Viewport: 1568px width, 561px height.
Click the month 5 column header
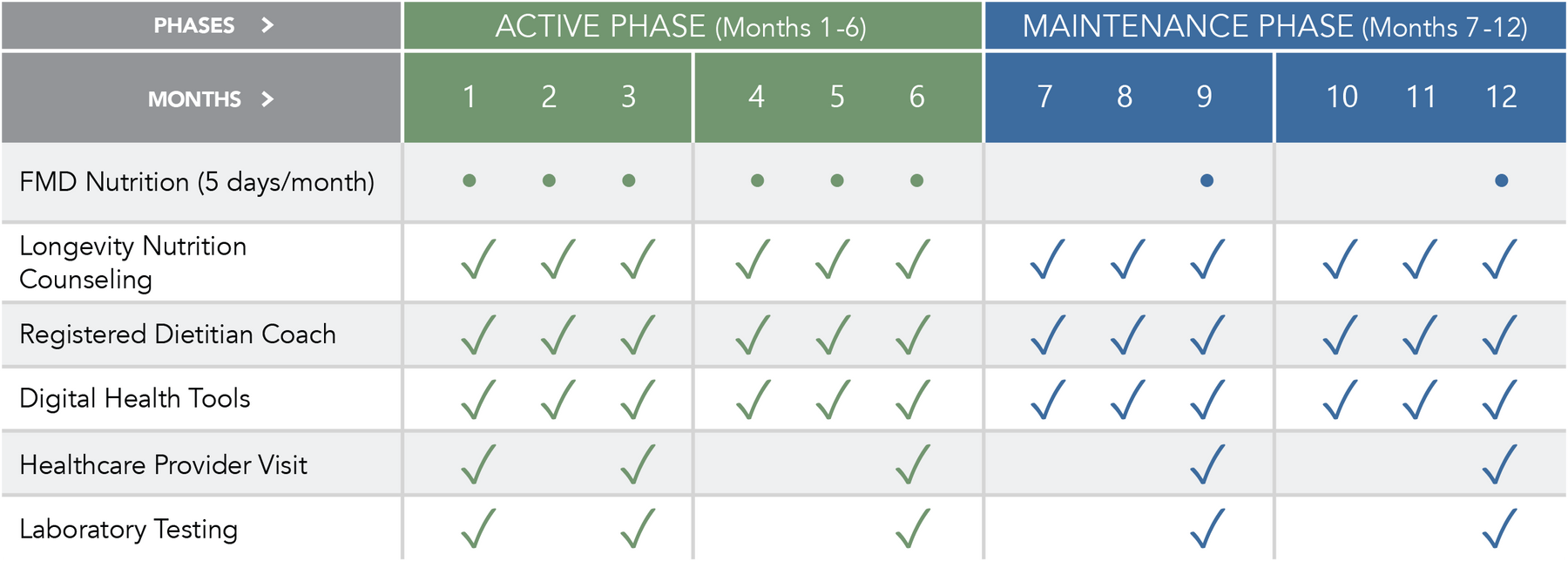click(x=836, y=97)
